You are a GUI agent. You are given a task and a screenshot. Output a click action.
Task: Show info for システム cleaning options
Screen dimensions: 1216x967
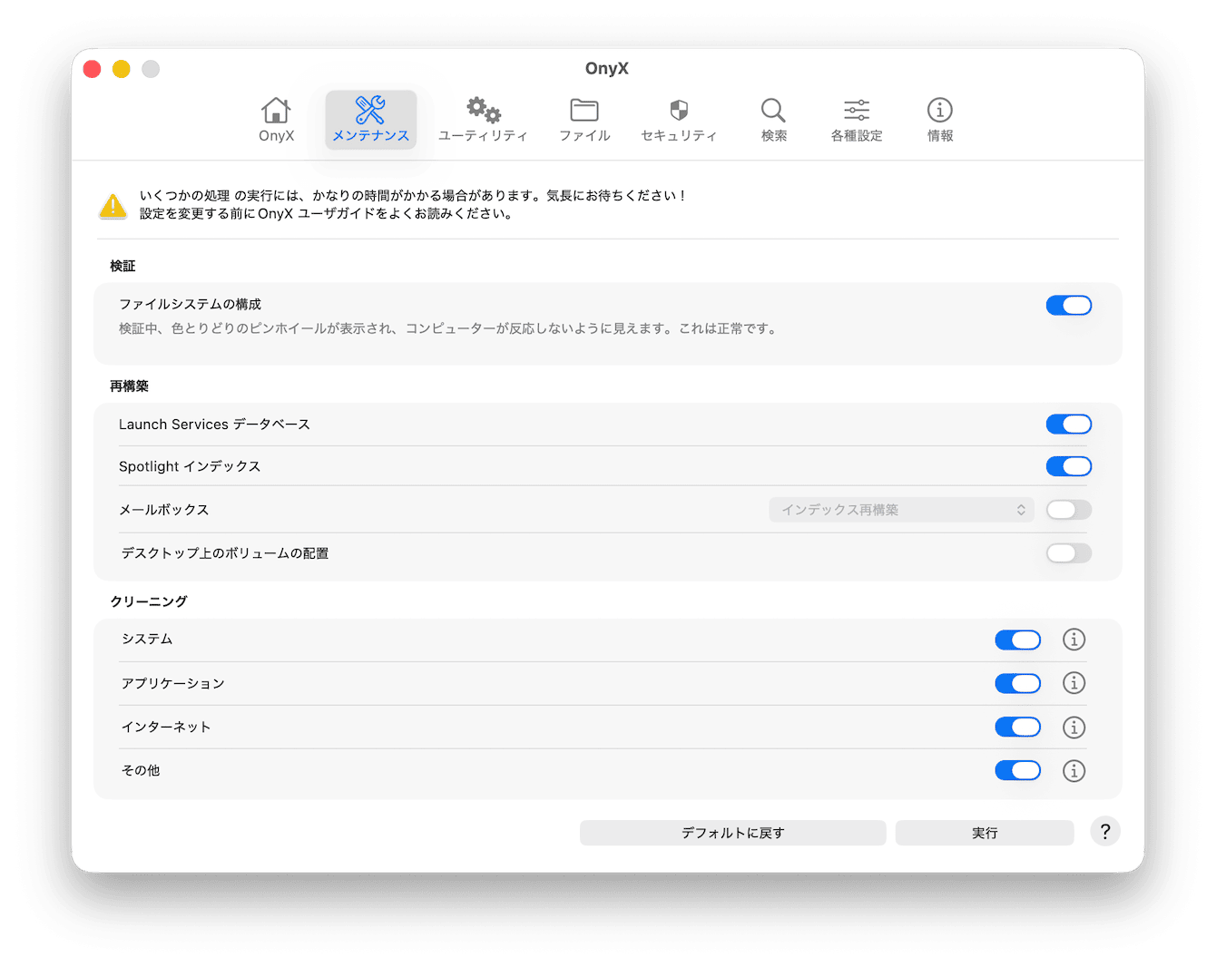(1074, 639)
